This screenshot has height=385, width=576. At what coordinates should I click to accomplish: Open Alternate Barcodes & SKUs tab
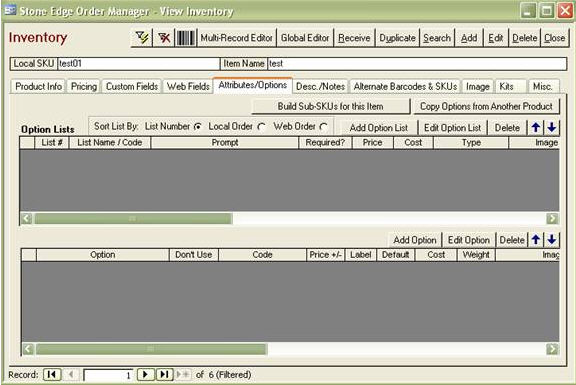[405, 86]
